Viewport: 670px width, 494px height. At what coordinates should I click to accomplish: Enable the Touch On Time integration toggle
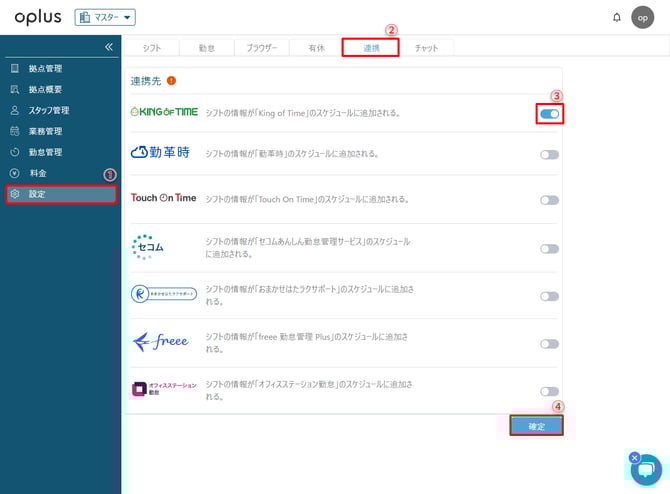coord(549,200)
